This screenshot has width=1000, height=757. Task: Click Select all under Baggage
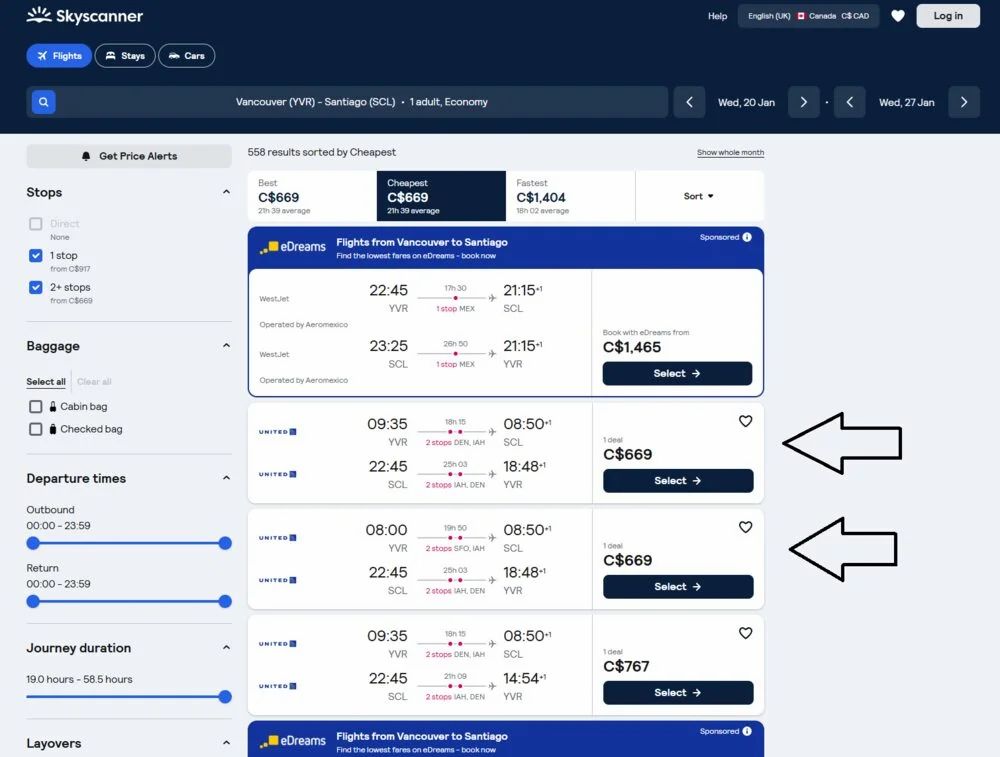(46, 382)
